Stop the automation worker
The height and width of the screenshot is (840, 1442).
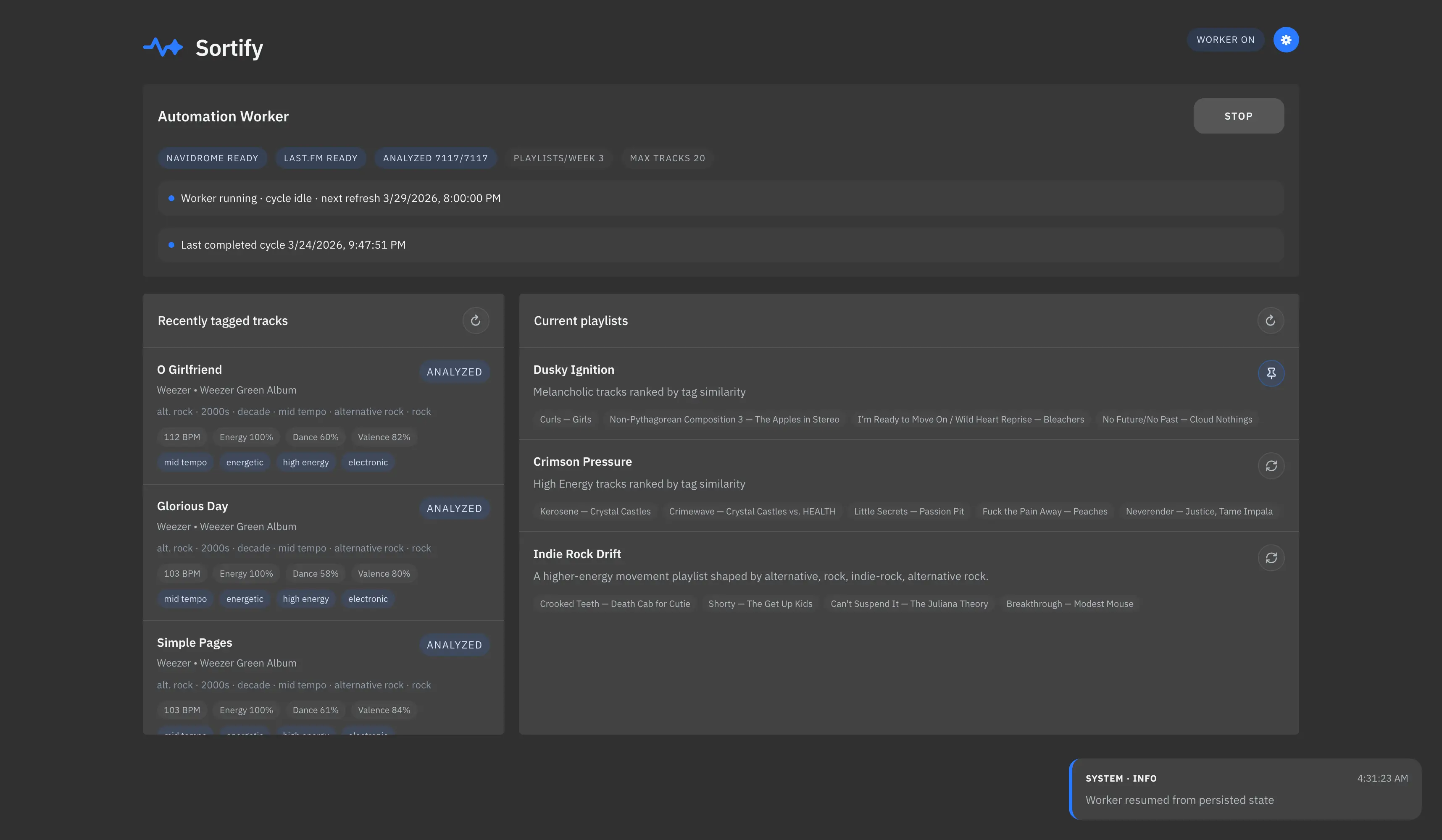coord(1238,115)
